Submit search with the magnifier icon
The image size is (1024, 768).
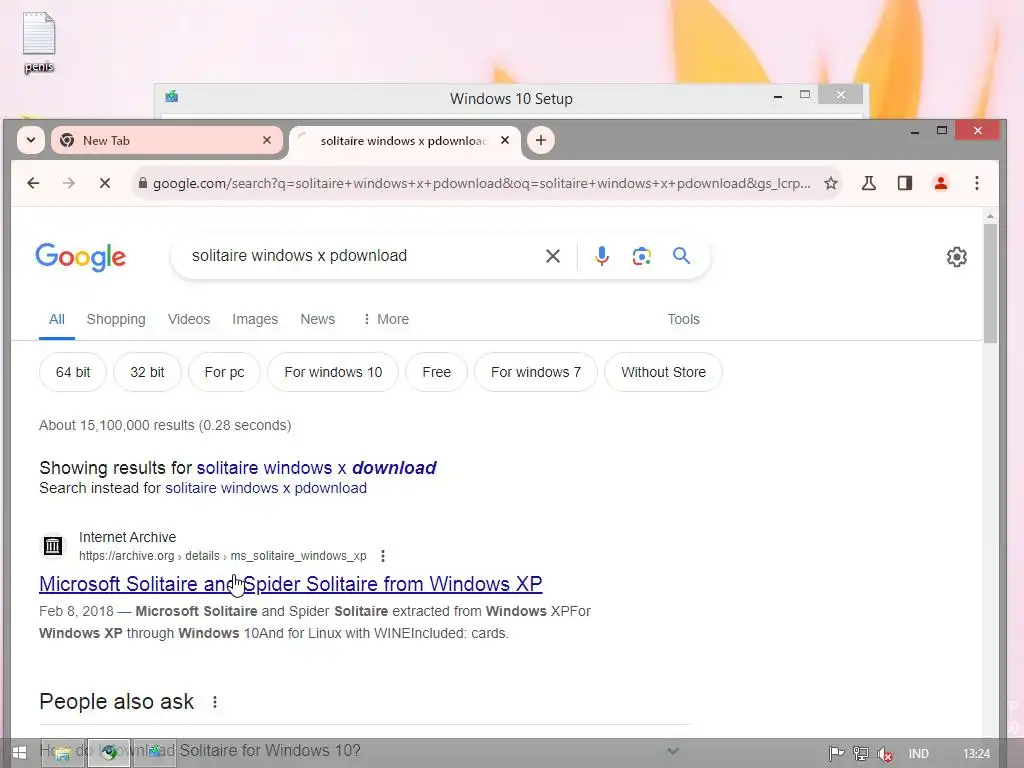(x=681, y=256)
